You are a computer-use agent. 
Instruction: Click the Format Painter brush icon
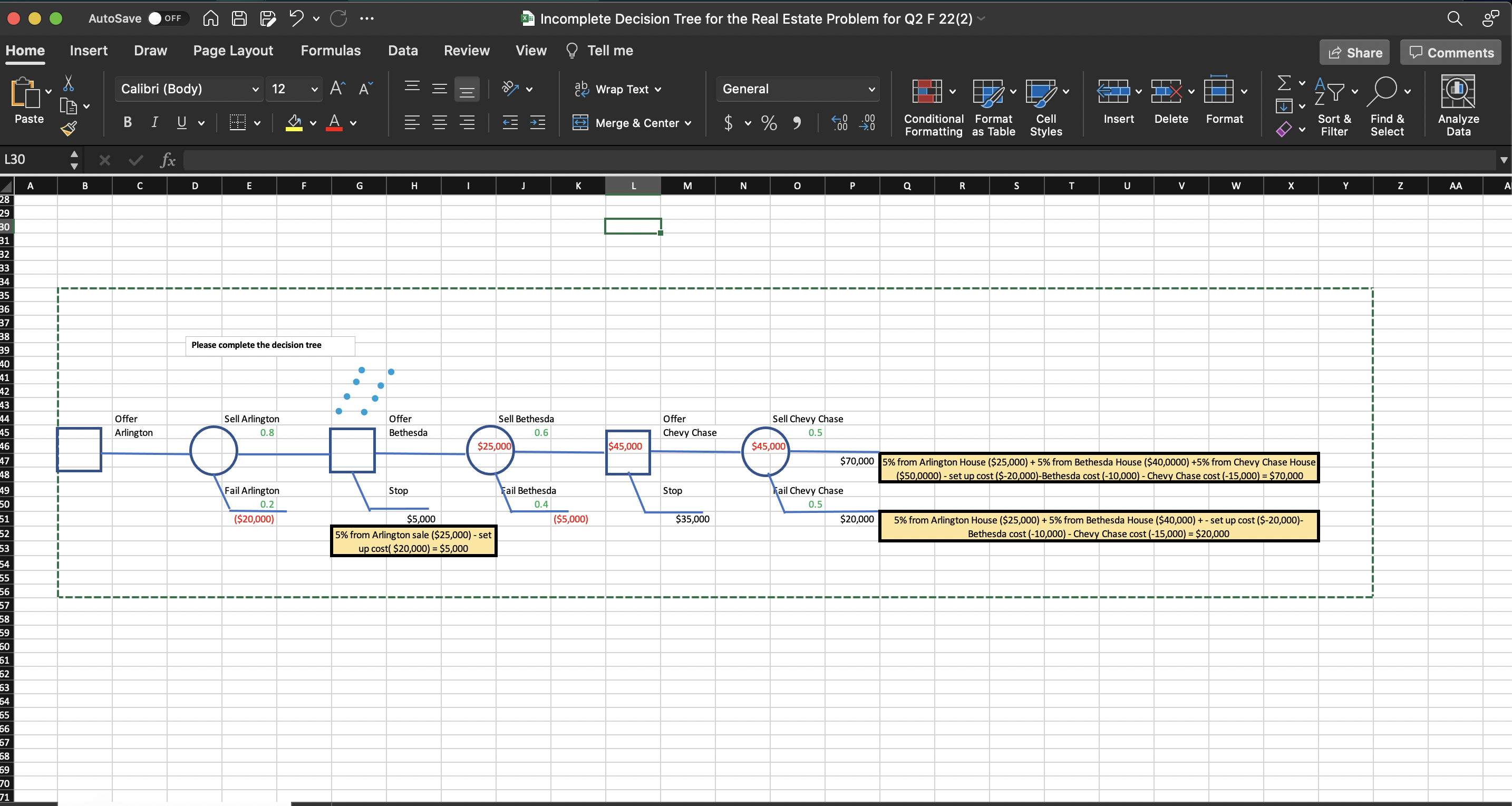click(68, 129)
